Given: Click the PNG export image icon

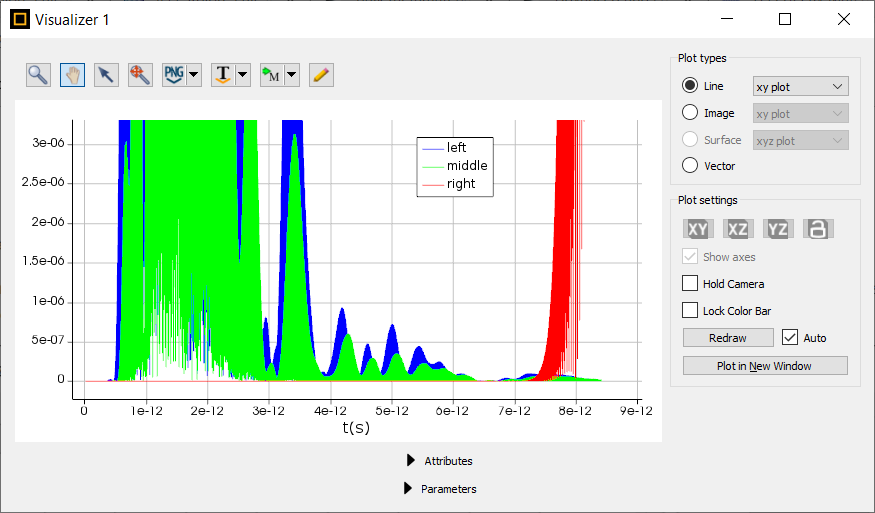Looking at the screenshot, I should 174,75.
